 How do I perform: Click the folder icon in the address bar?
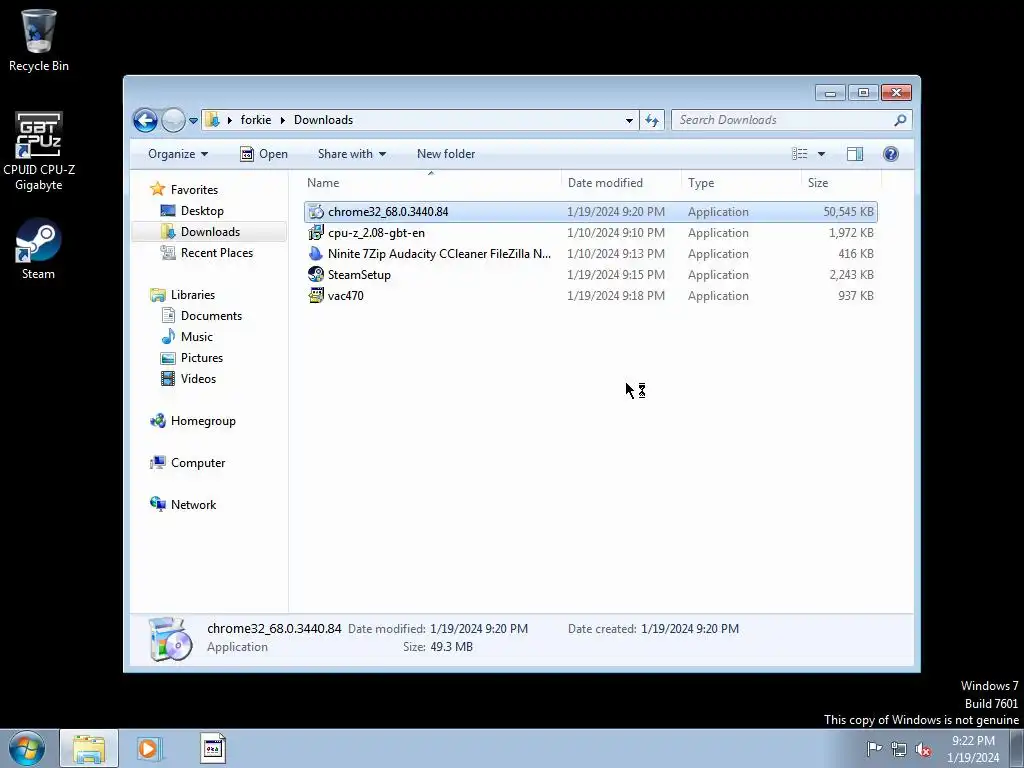point(212,120)
